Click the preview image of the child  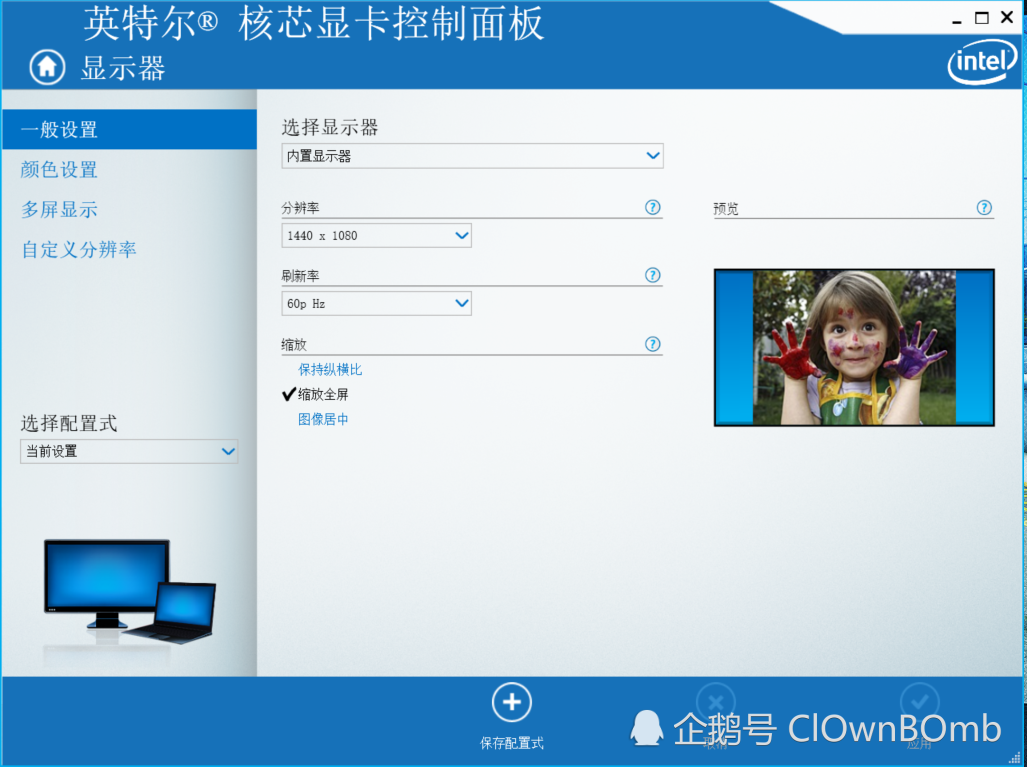point(853,347)
